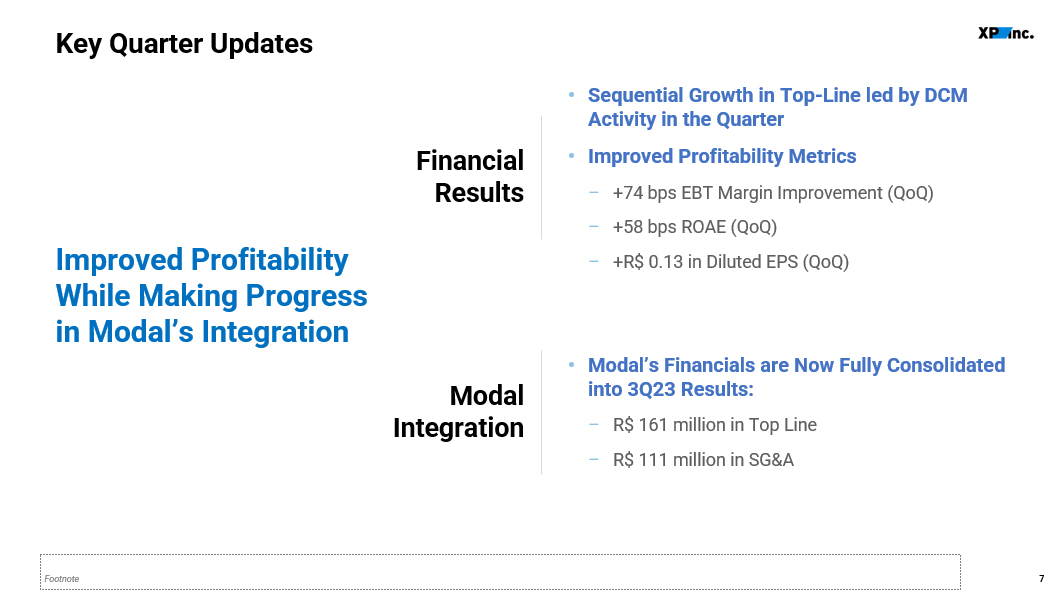Click the +R$ 0.13 Diluted EPS line
The width and height of the screenshot is (1064, 597).
pyautogui.click(x=731, y=262)
